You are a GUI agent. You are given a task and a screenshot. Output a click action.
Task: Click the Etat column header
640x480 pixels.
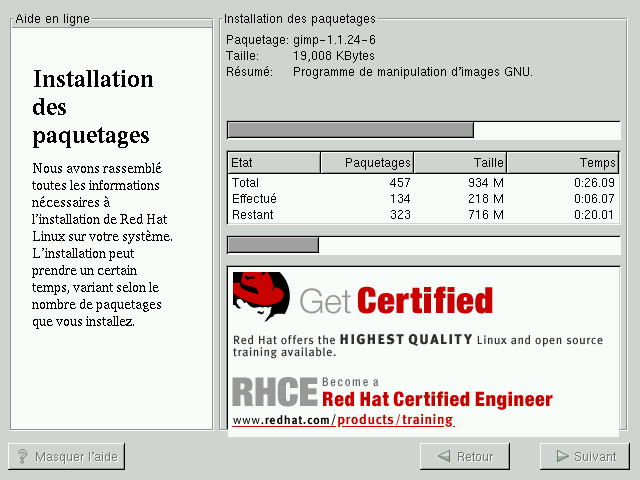(273, 163)
